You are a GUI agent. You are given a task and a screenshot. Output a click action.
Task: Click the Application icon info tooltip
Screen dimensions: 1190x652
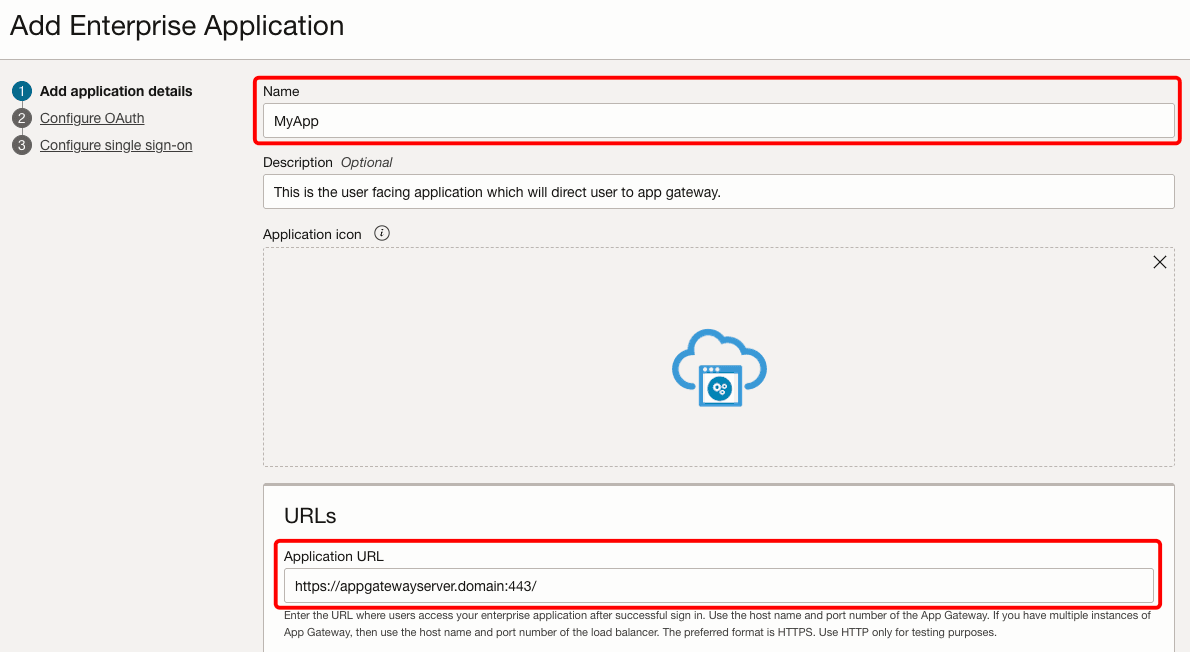[381, 233]
